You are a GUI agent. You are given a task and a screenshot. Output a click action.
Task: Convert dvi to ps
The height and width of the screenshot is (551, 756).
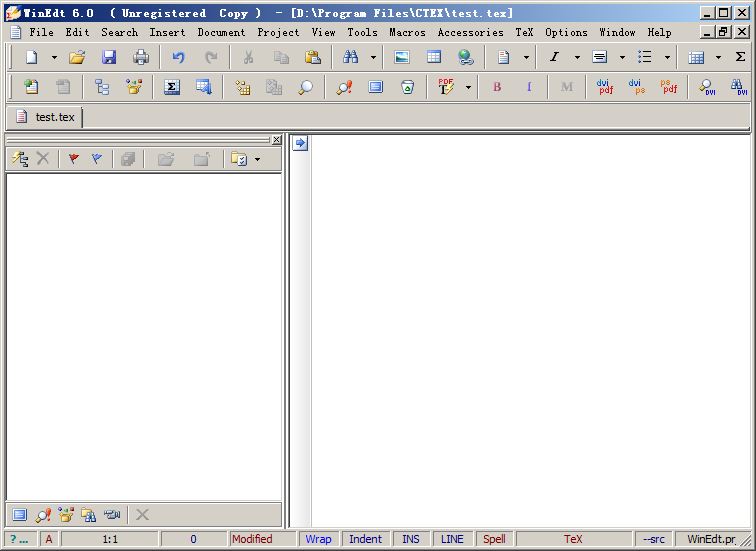(637, 87)
